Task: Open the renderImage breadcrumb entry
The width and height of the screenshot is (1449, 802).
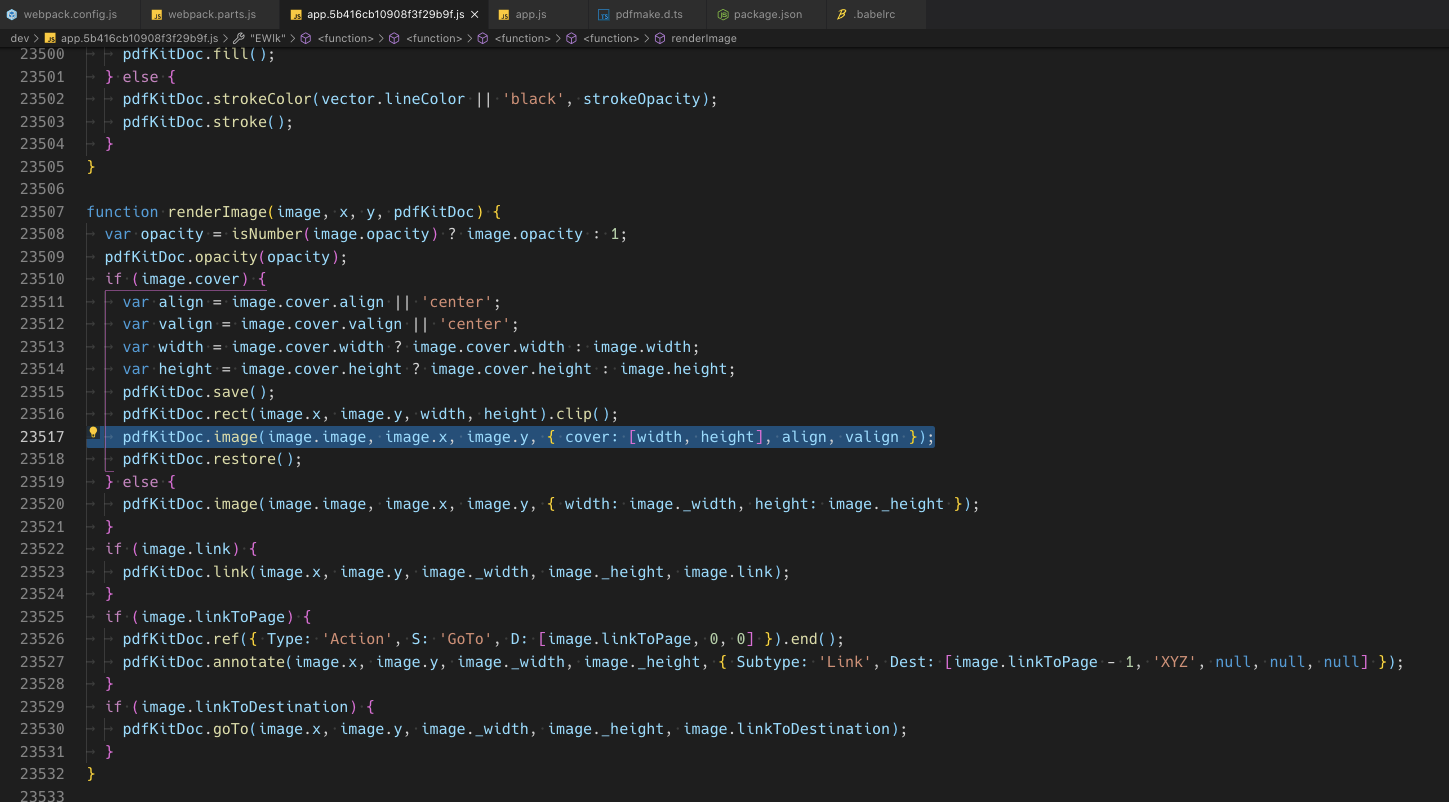Action: pyautogui.click(x=702, y=38)
